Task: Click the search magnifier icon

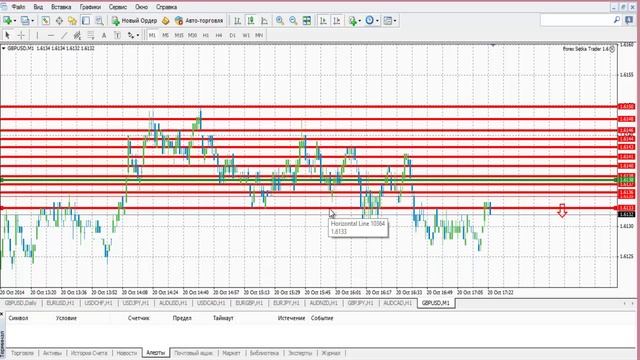Action: coord(617,20)
